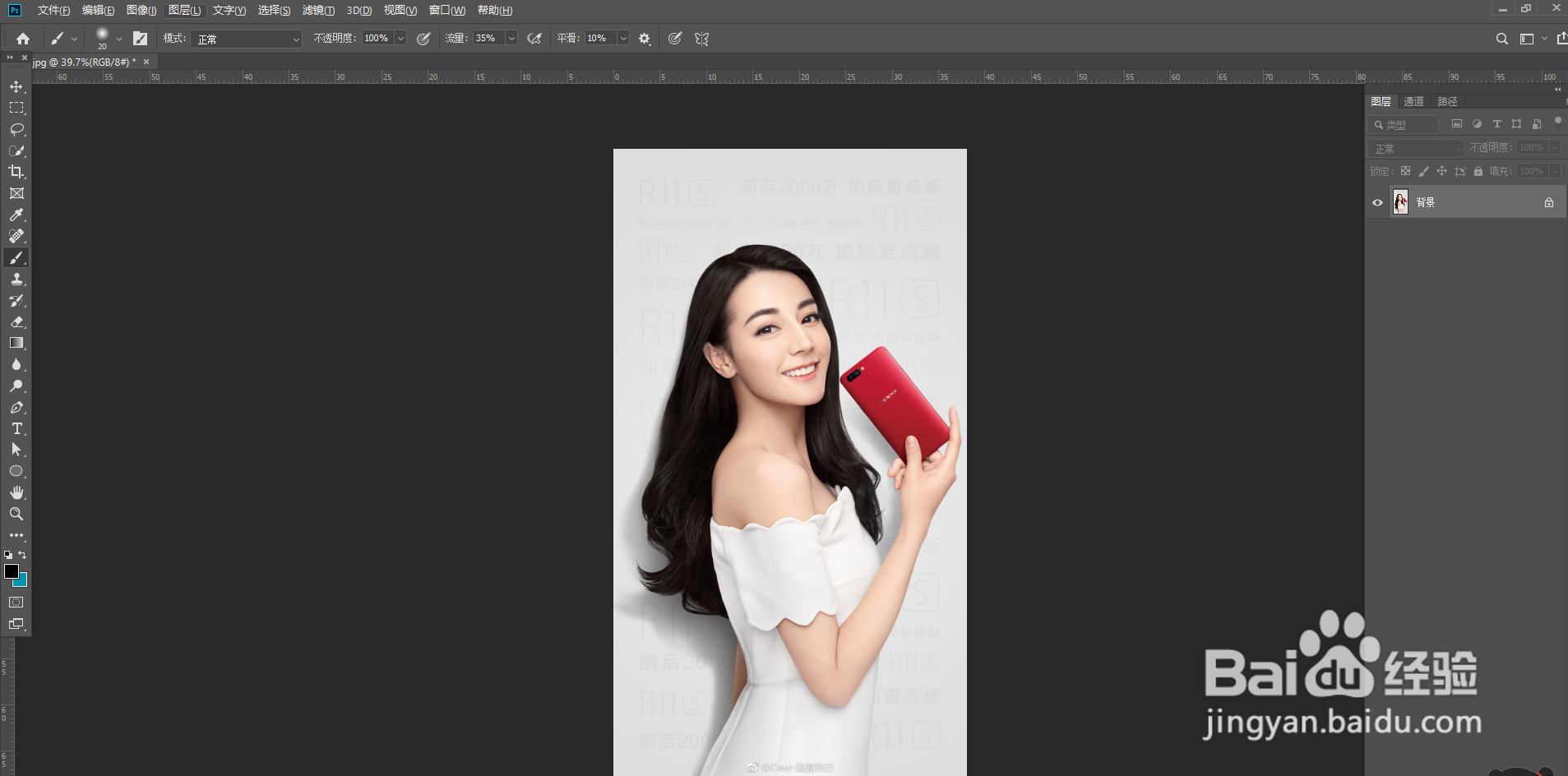Toggle the brush settings panel button
The height and width of the screenshot is (776, 1568).
(x=141, y=39)
